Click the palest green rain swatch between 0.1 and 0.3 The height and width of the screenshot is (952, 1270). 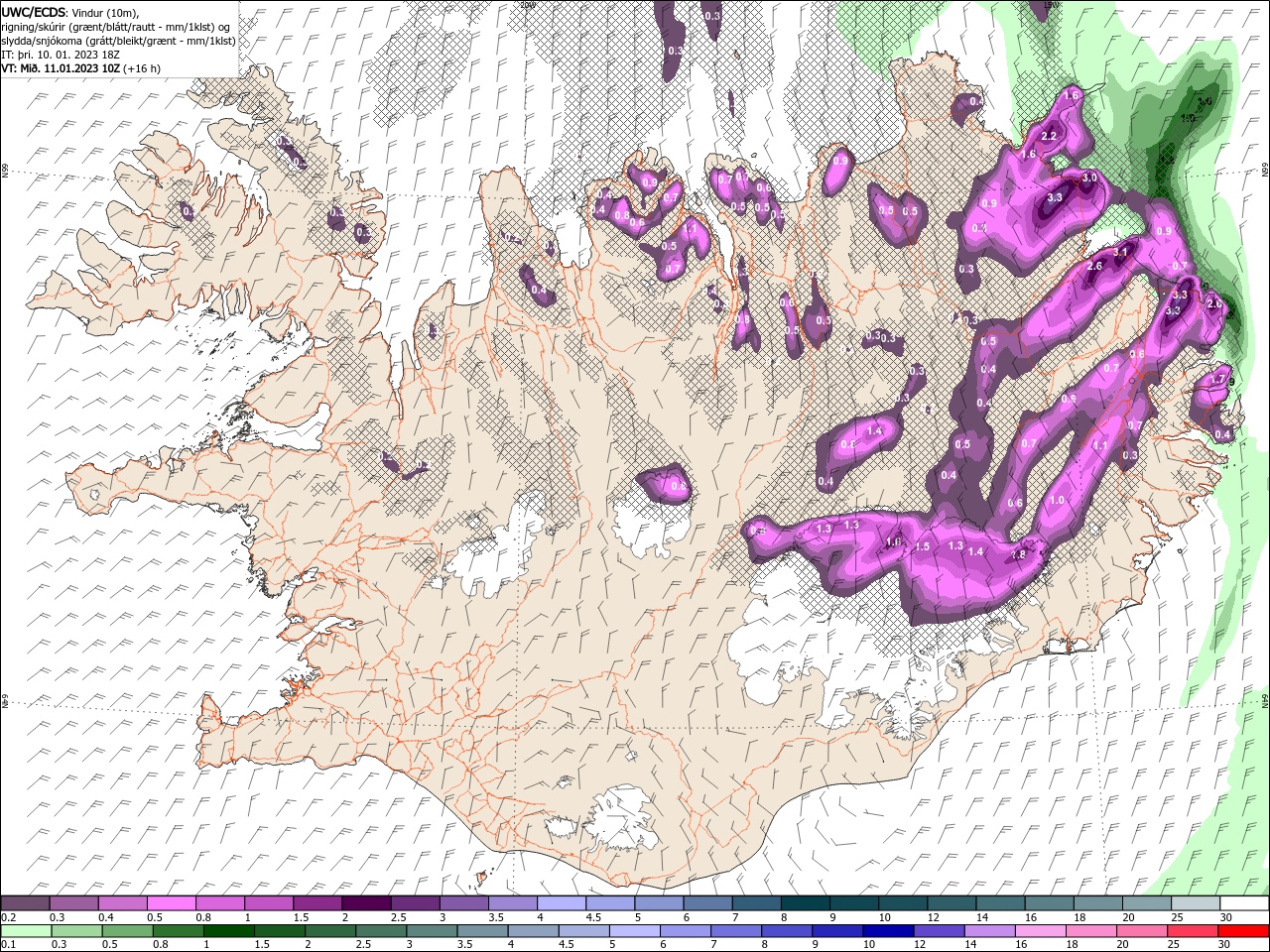pyautogui.click(x=26, y=931)
